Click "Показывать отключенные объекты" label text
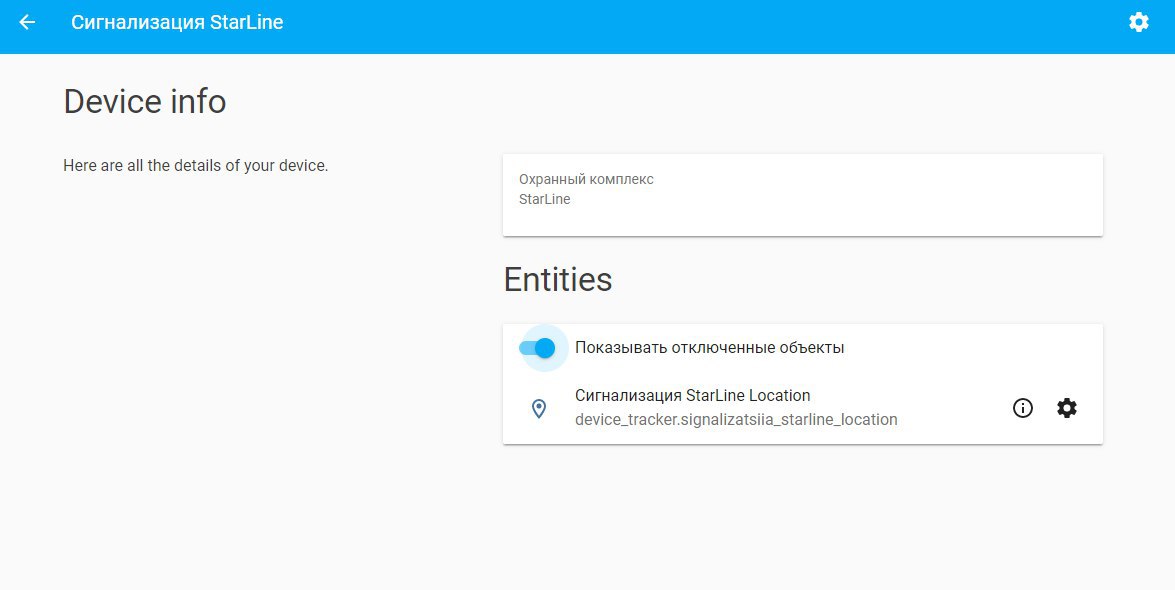 pos(709,348)
